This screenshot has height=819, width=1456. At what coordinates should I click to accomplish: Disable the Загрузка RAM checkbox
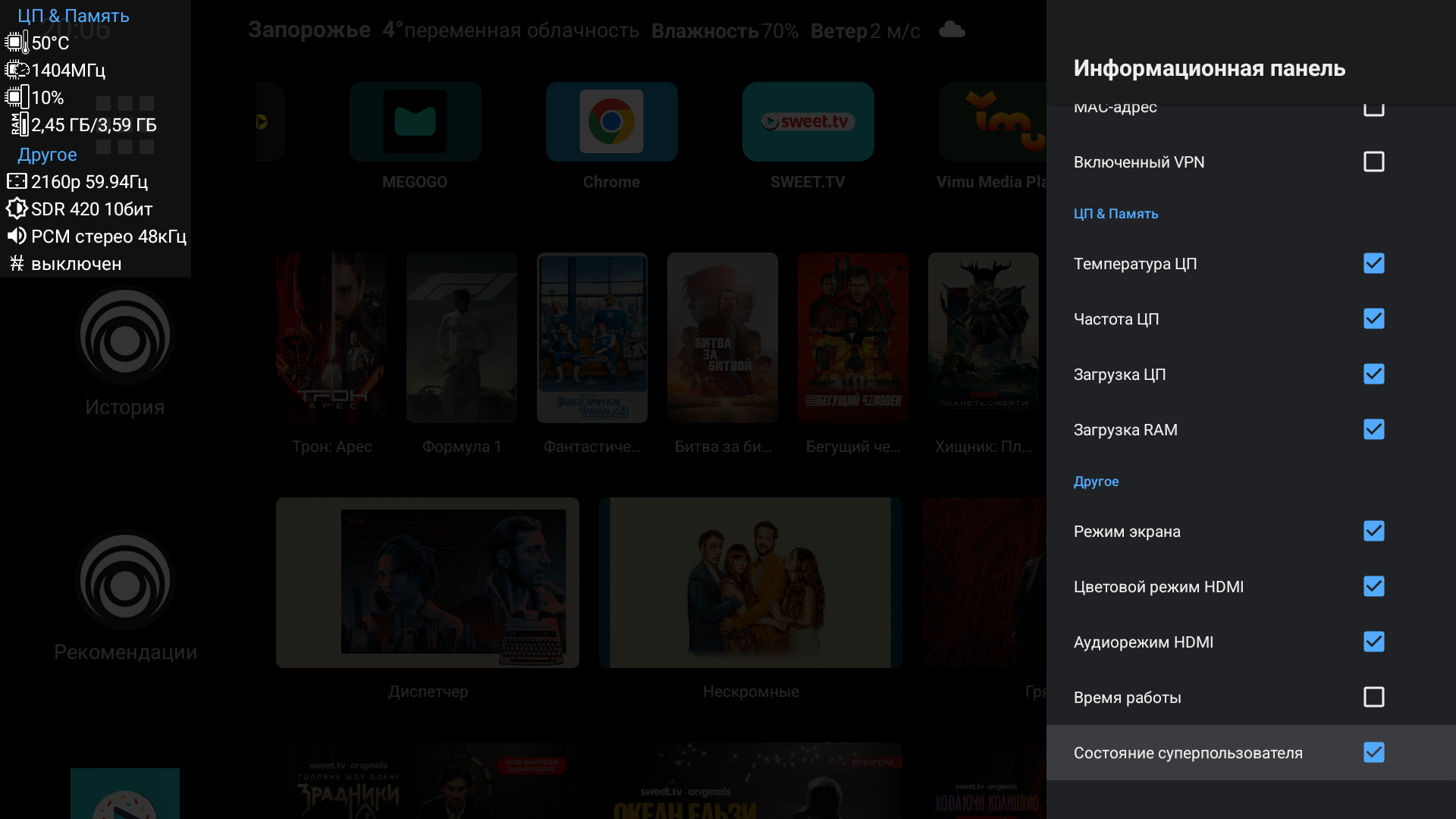coord(1373,430)
